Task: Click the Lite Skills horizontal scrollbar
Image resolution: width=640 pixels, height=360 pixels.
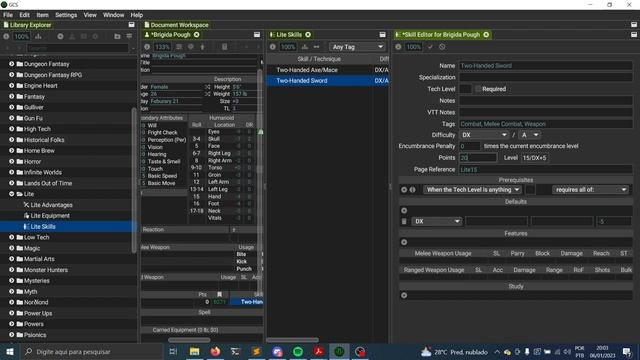Action: tap(292, 340)
